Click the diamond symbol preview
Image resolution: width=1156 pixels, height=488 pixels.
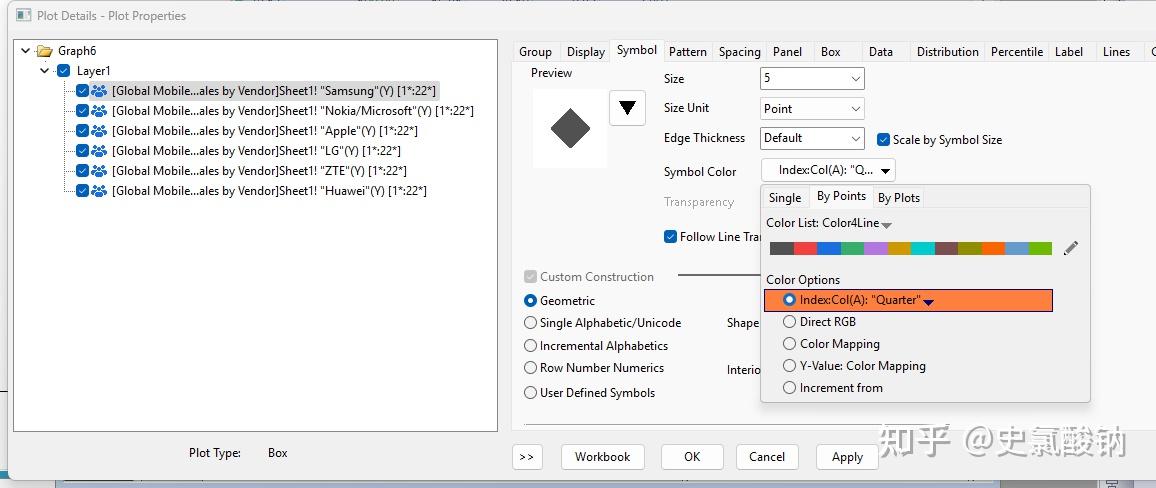570,129
